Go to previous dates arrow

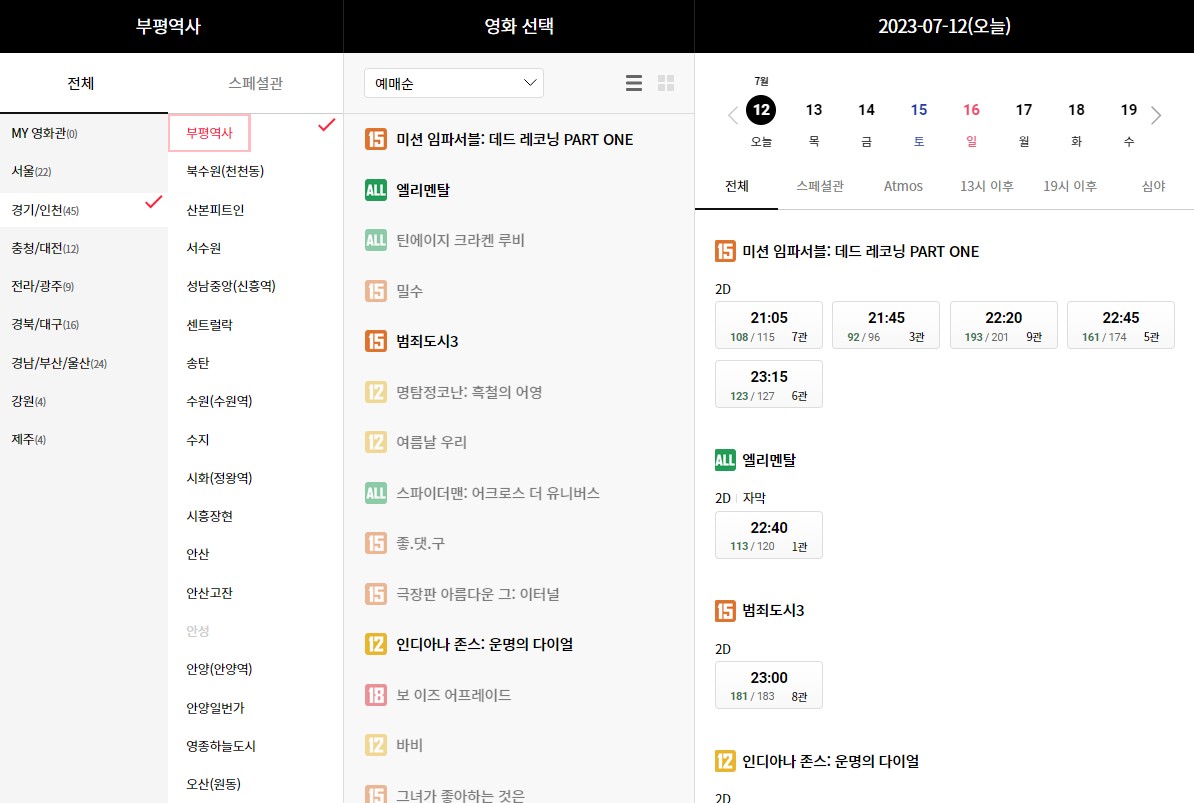733,116
